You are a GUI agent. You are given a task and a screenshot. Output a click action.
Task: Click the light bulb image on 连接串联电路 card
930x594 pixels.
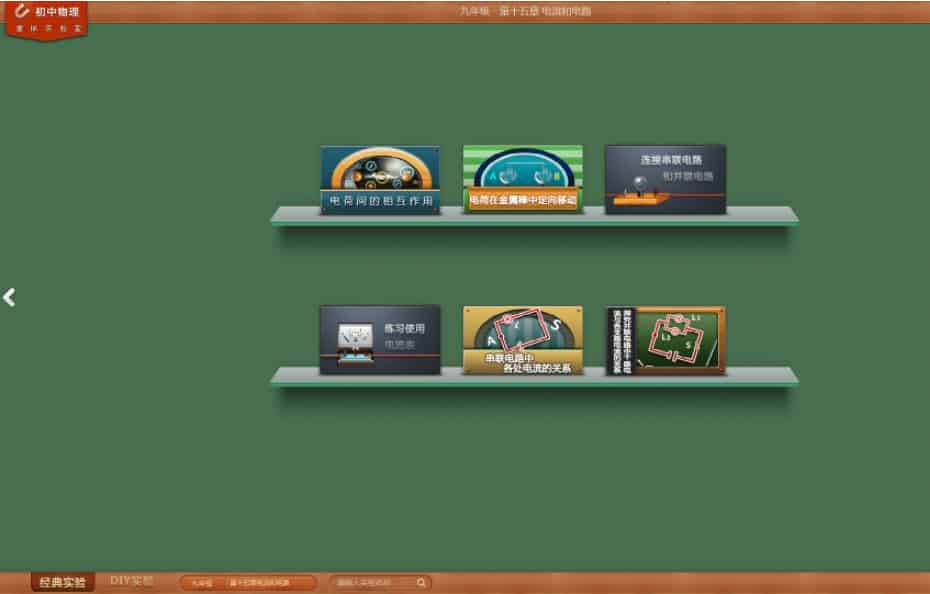[x=635, y=186]
